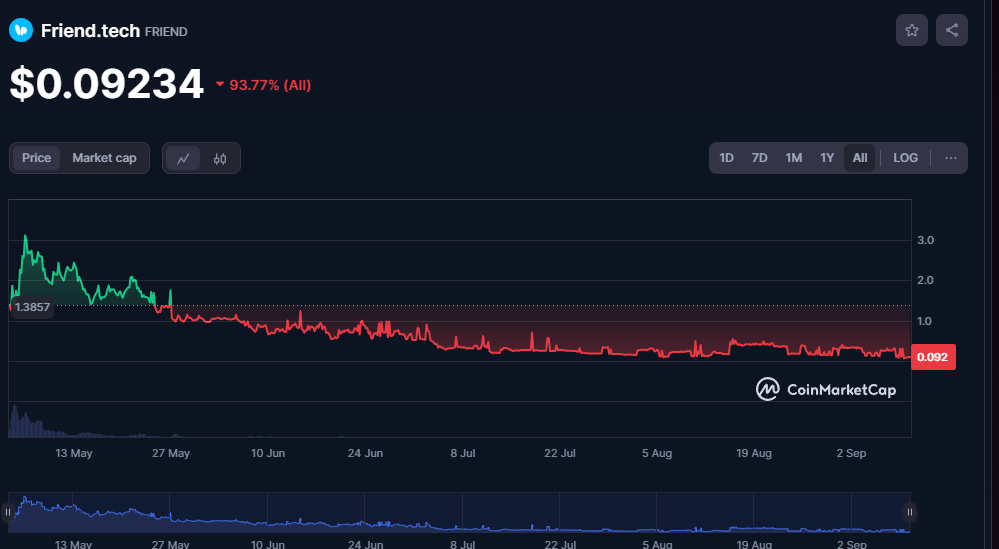The width and height of the screenshot is (999, 549).
Task: Click the Friend.tech coin name
Action: 90,31
